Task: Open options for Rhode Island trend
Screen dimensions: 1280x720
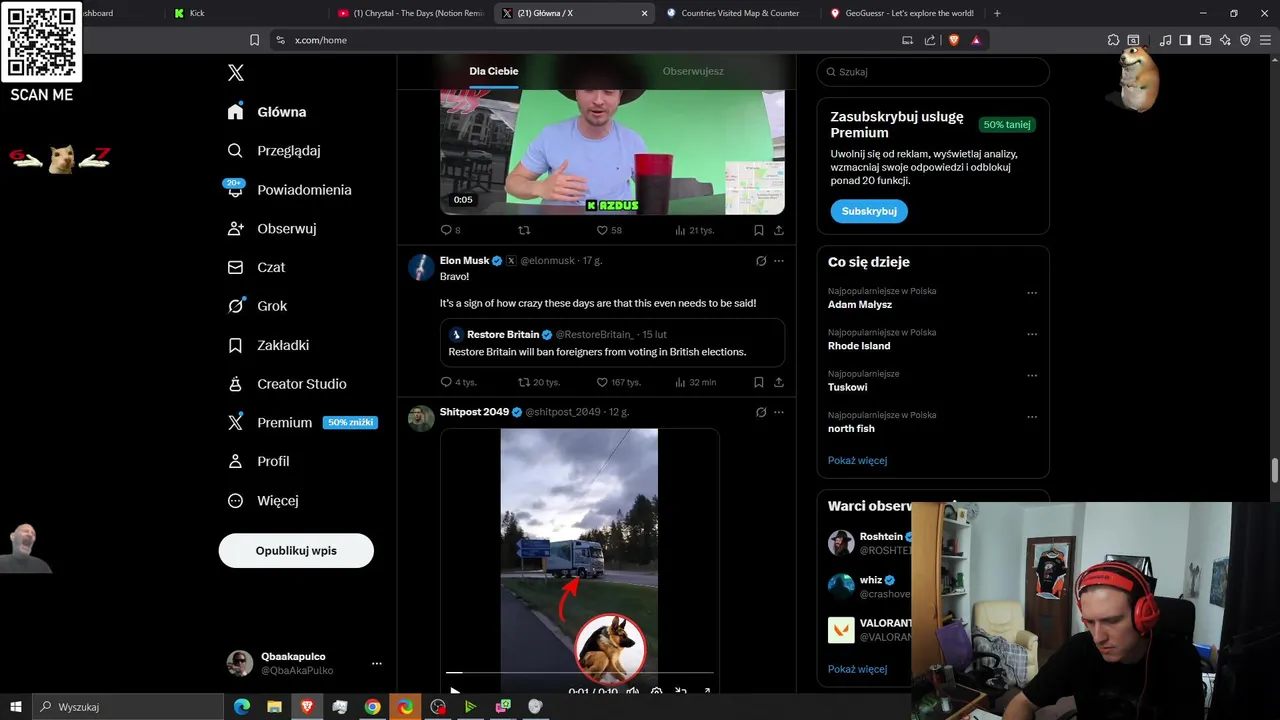Action: pyautogui.click(x=1032, y=334)
